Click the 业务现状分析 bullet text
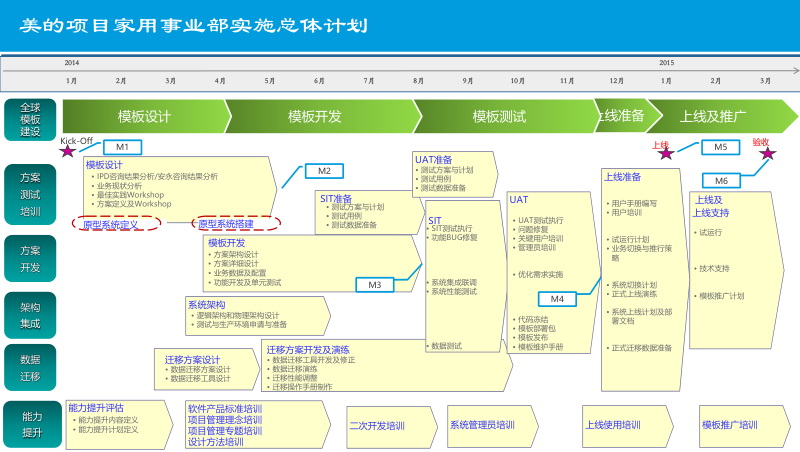Screen dimensions: 800x452 119,186
